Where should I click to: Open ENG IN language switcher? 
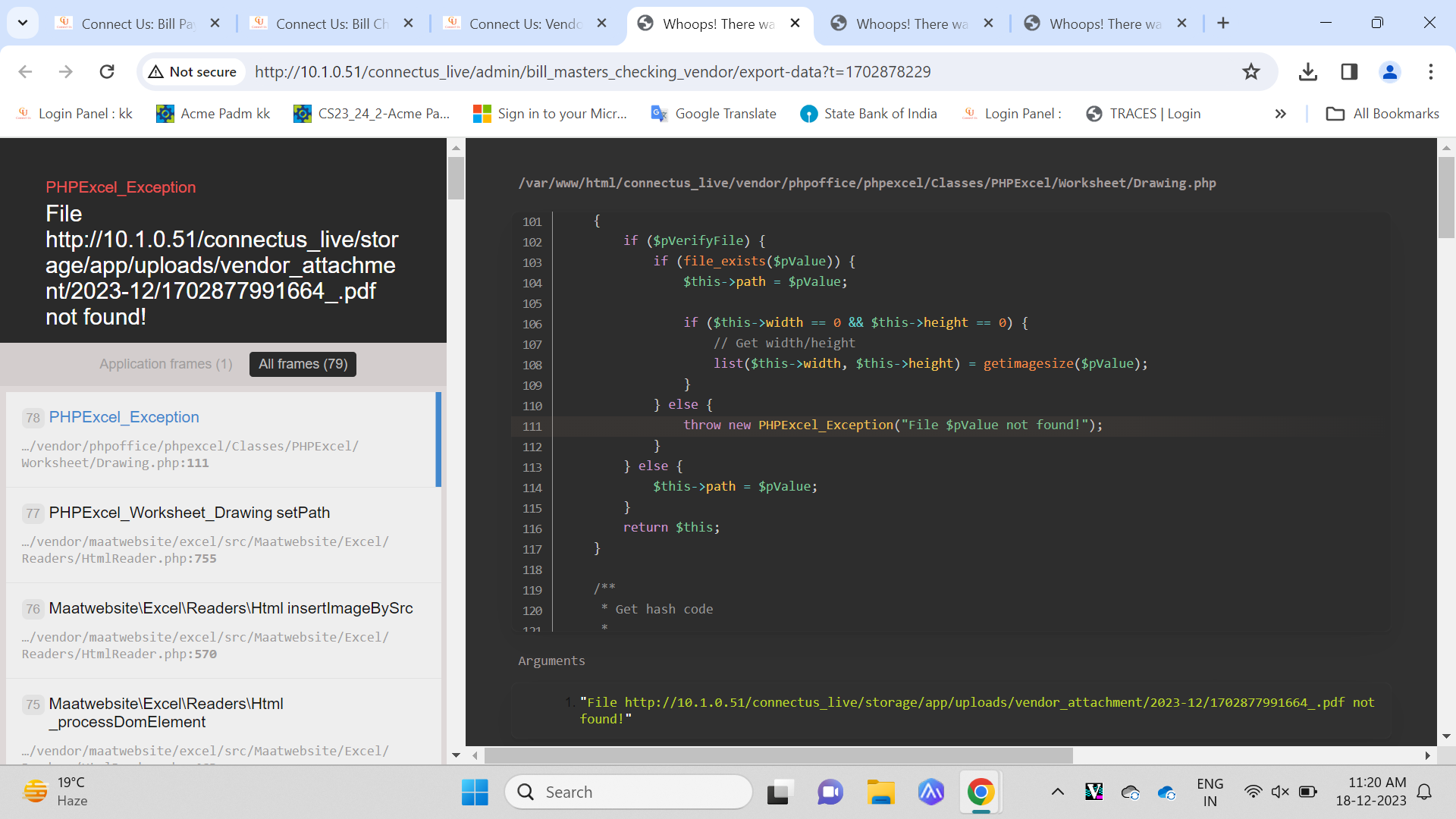point(1210,792)
